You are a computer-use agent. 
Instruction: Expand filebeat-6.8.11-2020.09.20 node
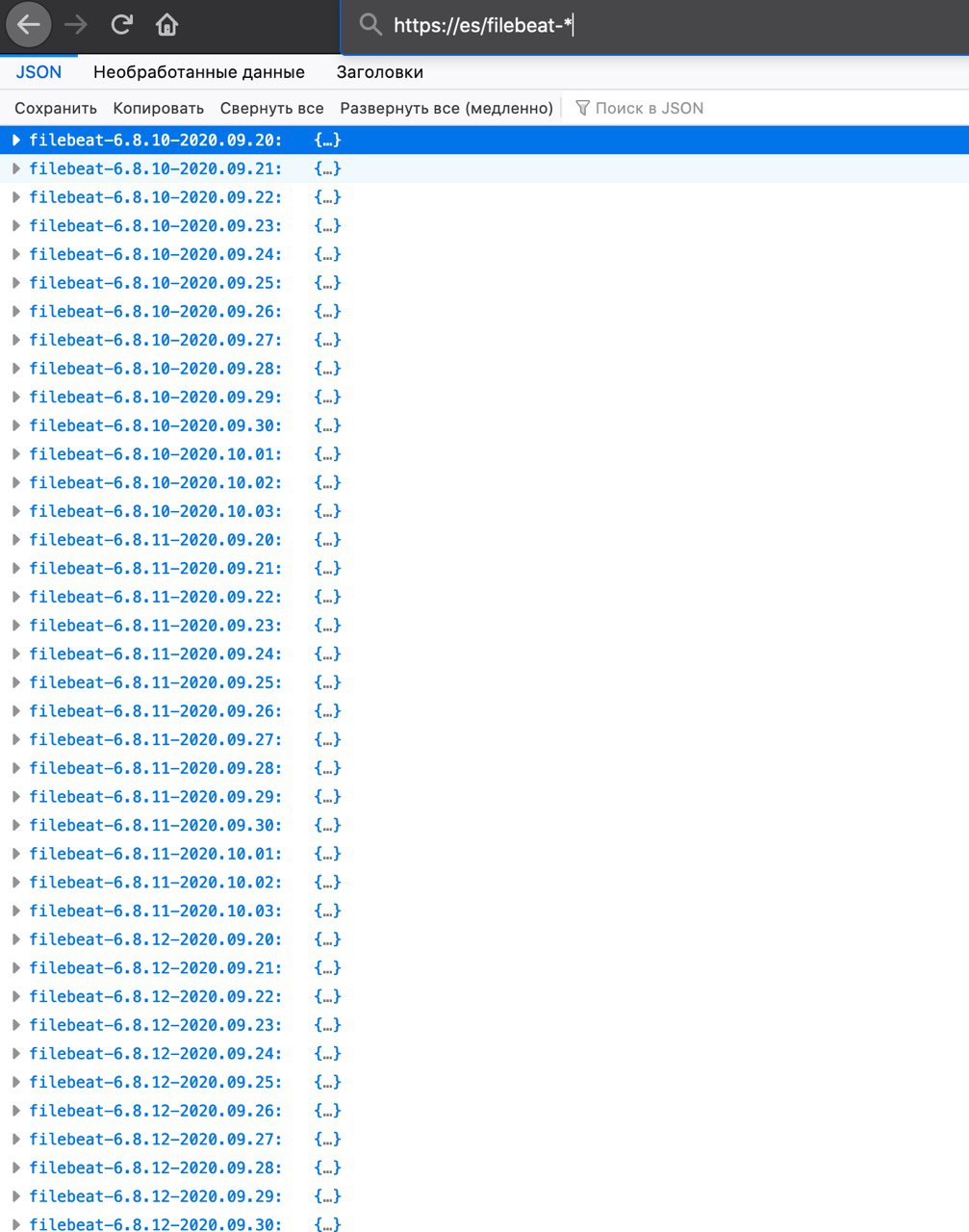[16, 540]
